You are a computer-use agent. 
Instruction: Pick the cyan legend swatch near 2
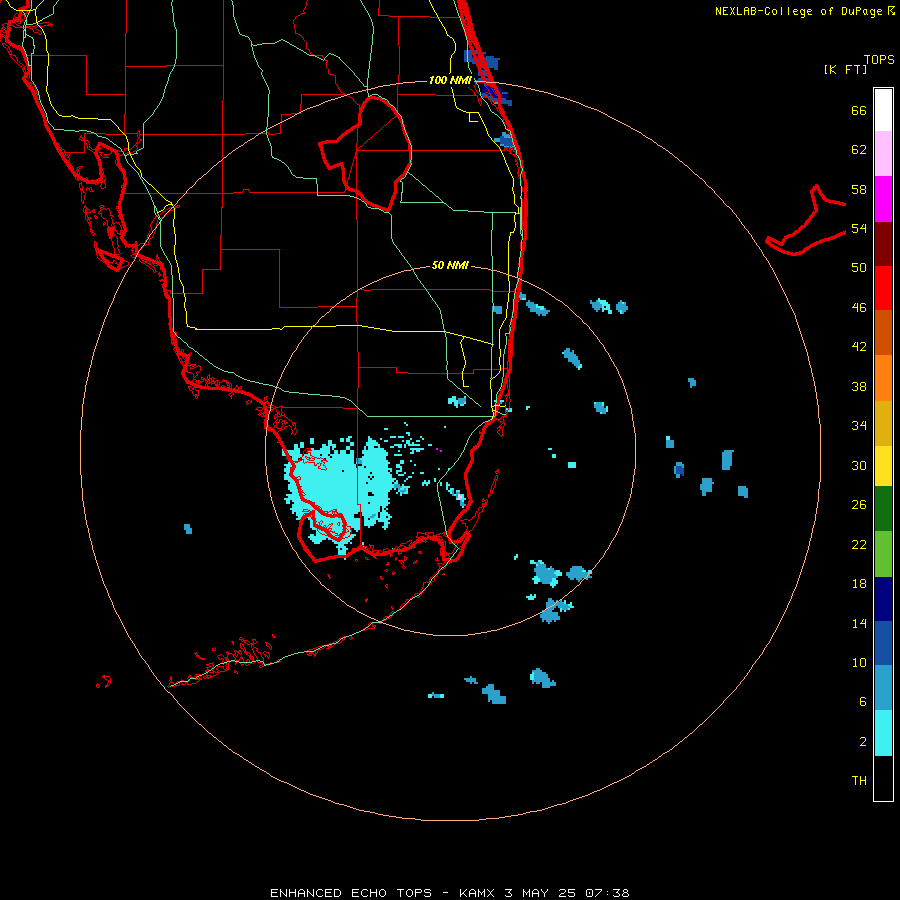point(883,733)
